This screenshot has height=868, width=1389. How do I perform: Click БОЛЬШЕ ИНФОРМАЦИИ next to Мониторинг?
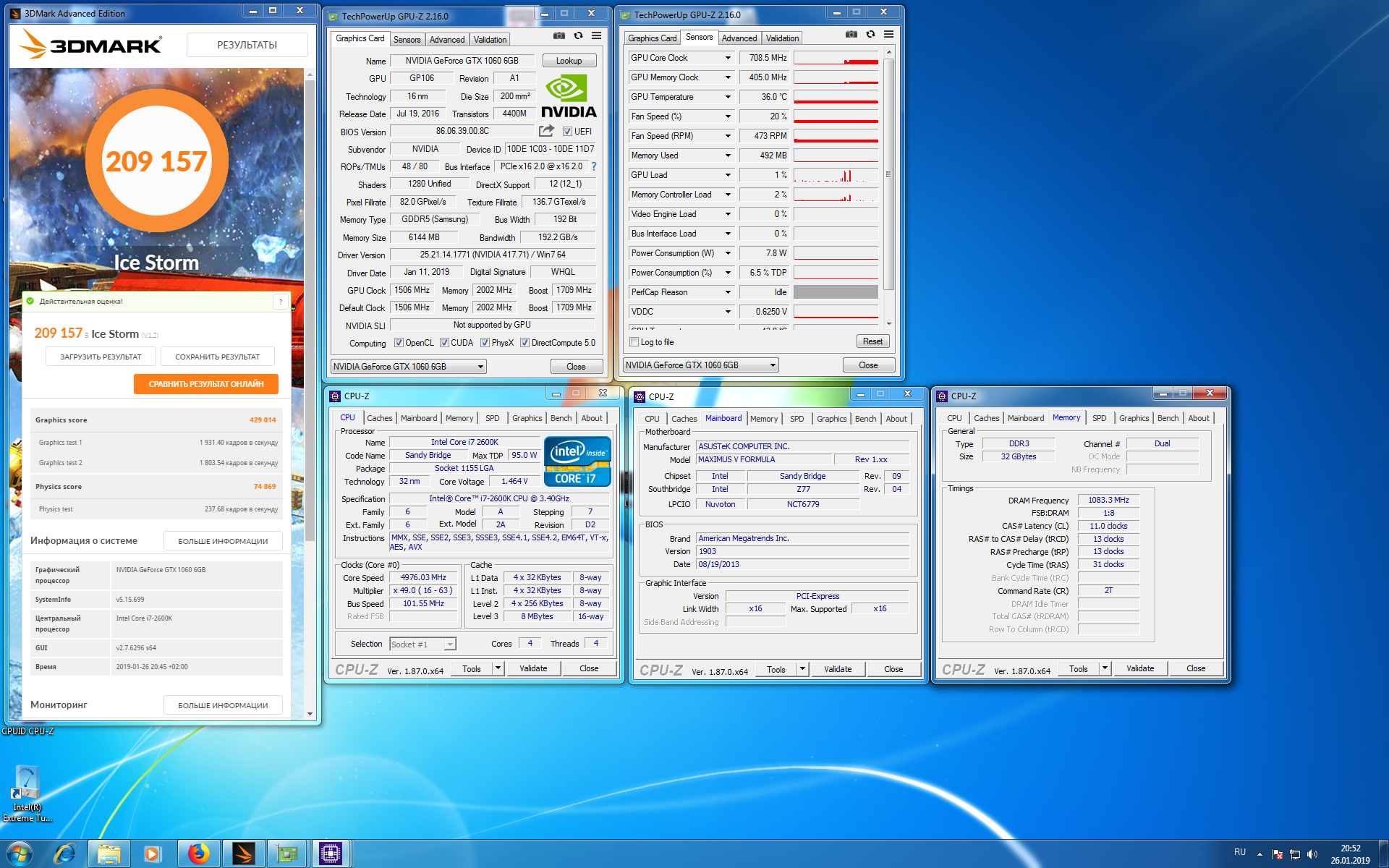coord(223,705)
